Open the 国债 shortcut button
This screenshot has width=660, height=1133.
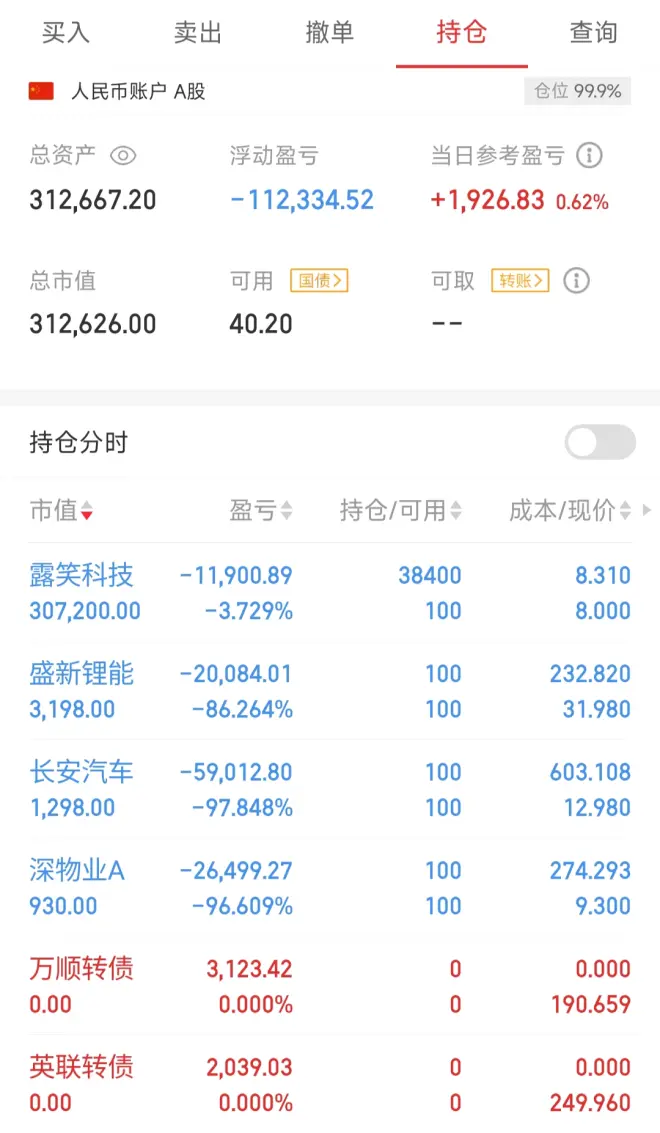(319, 281)
